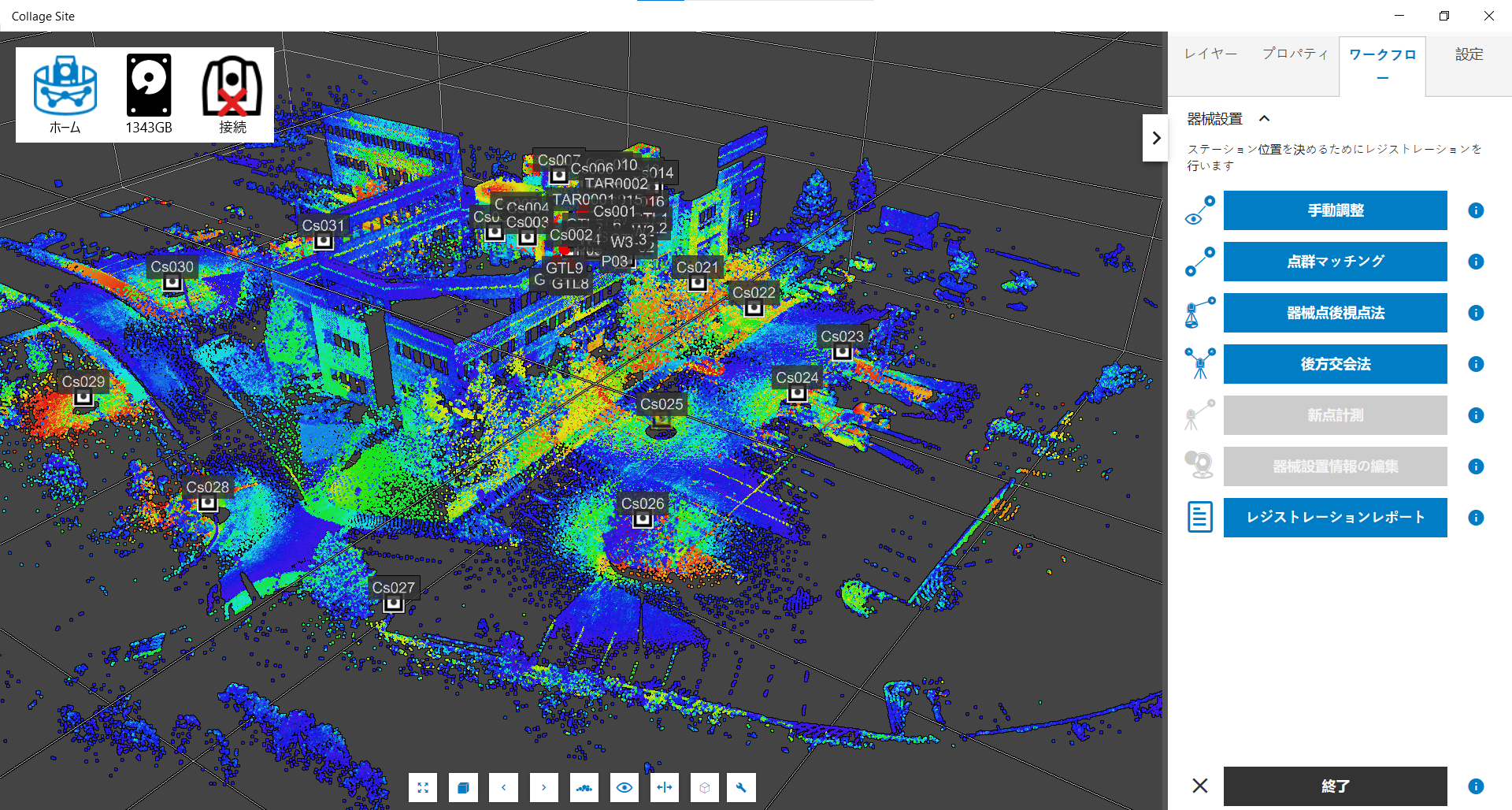Toggle the eye visibility button in bottom toolbar
Screen dimensions: 1512x810
[624, 787]
